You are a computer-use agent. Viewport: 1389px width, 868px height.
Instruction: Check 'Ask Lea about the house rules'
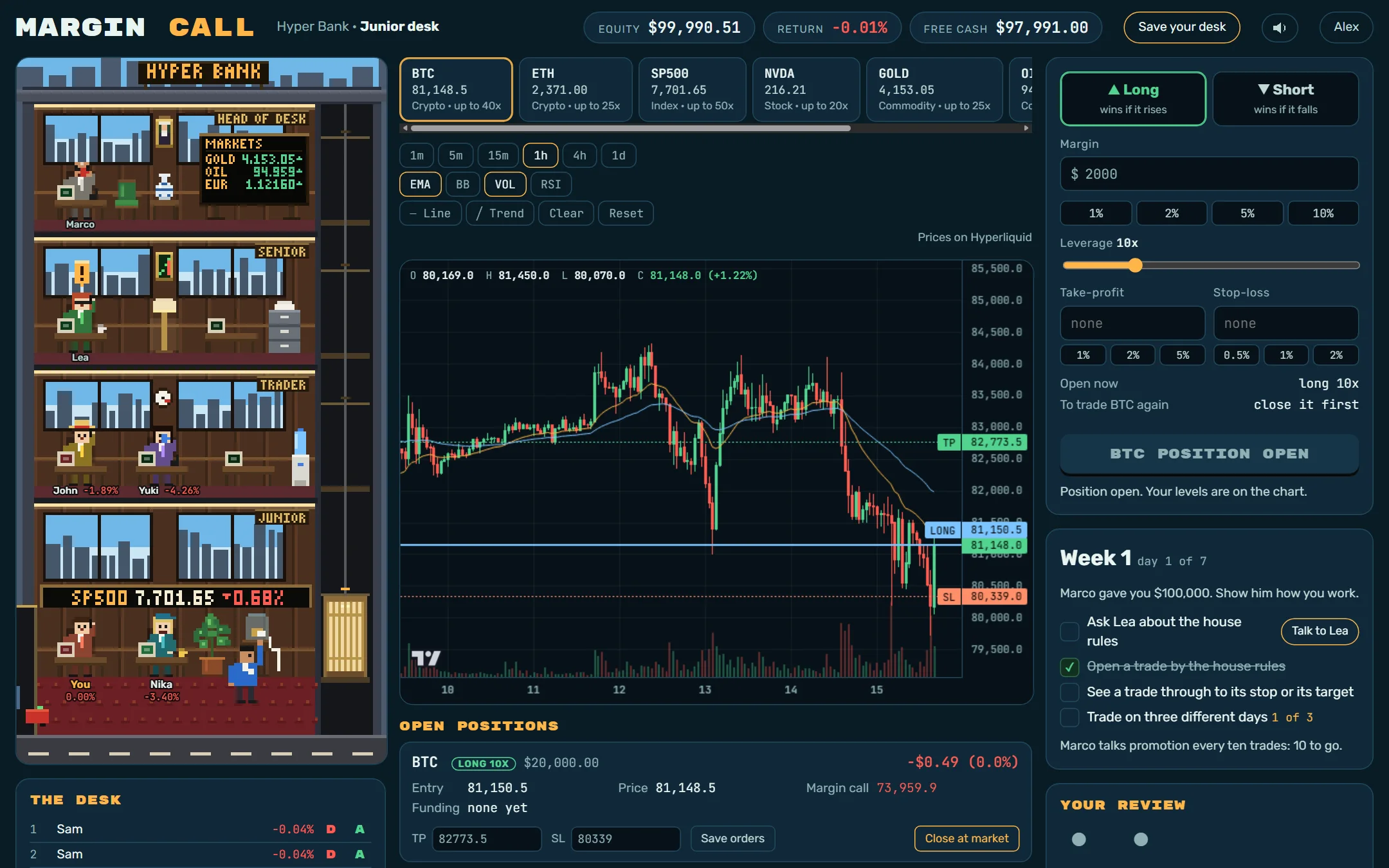tap(1069, 631)
